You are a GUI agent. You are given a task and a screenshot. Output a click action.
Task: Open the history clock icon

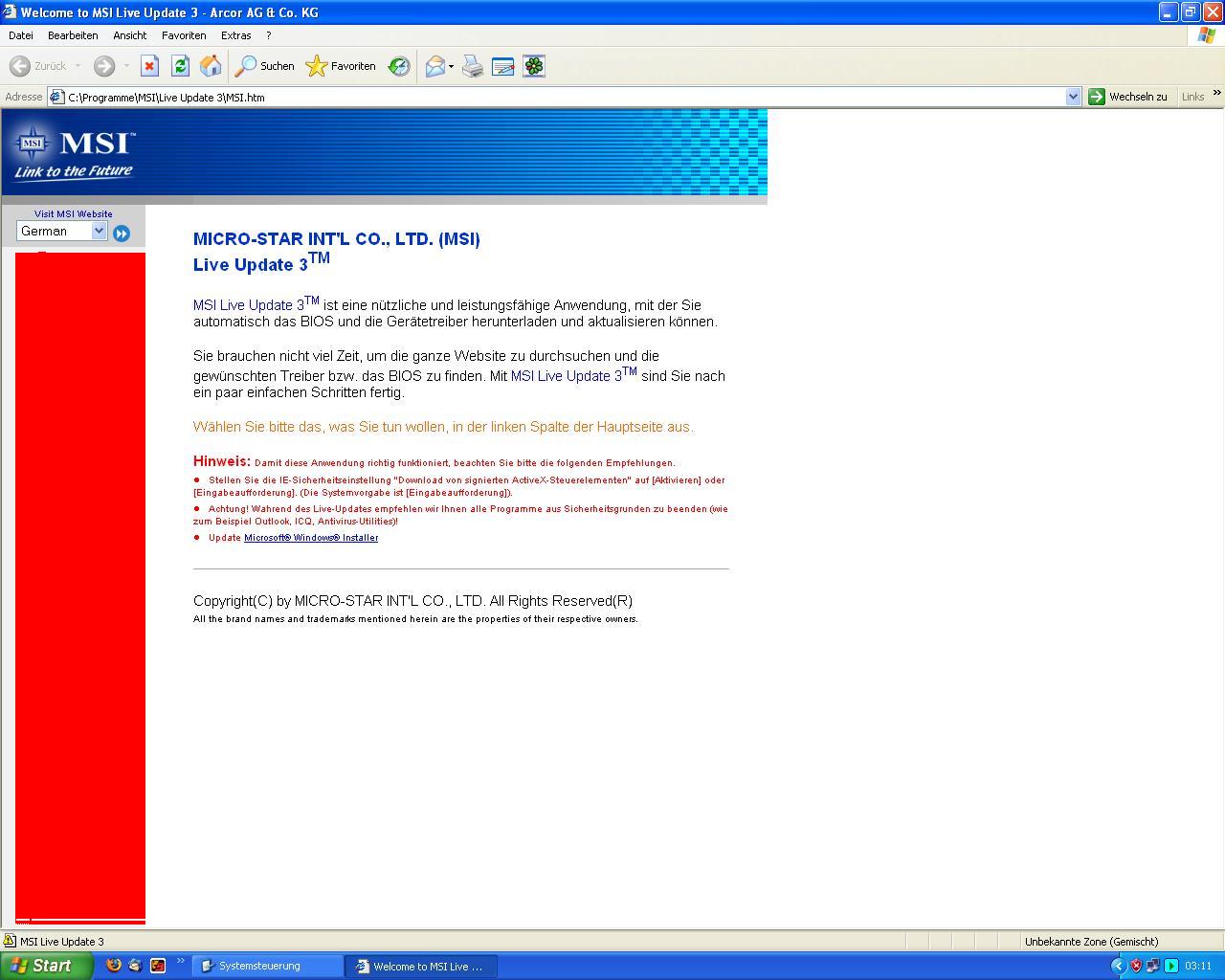(399, 66)
